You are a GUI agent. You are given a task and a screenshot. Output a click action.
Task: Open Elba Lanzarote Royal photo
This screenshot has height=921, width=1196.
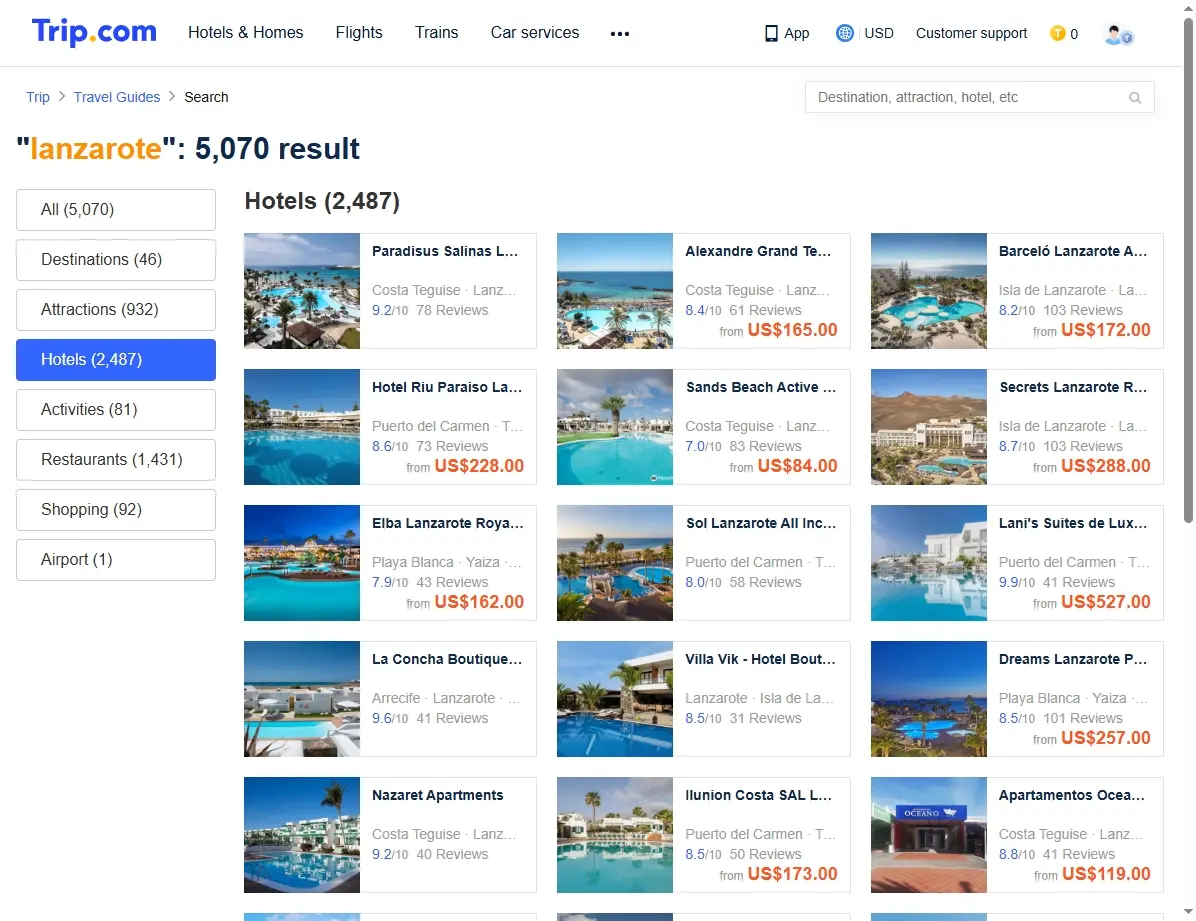click(x=302, y=563)
